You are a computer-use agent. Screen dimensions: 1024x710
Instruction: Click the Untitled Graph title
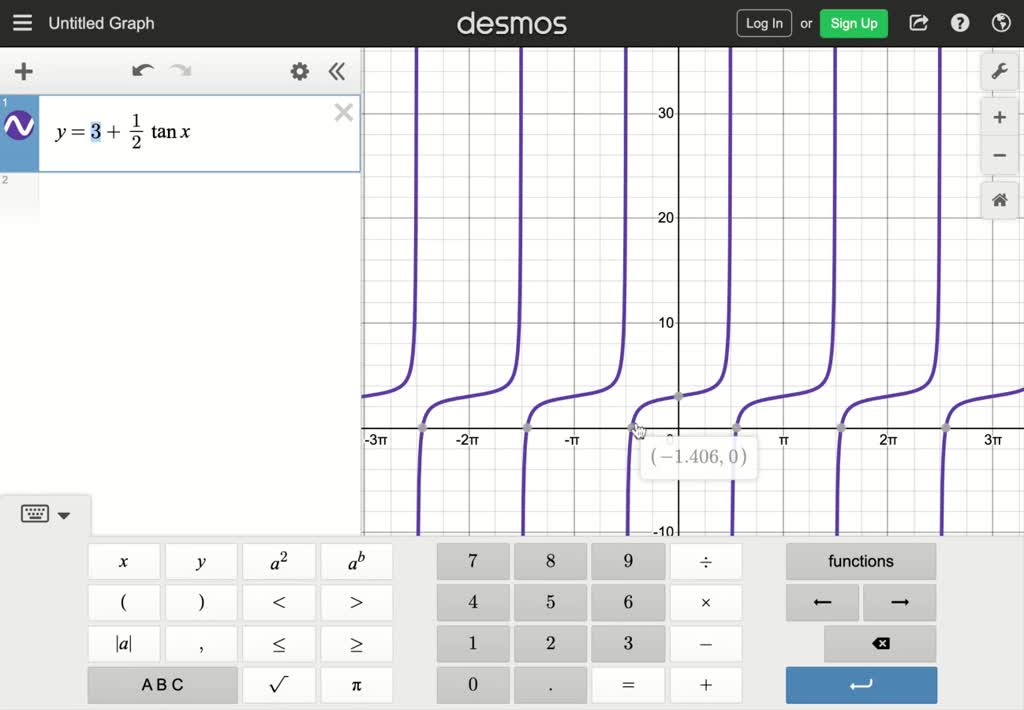tap(101, 23)
